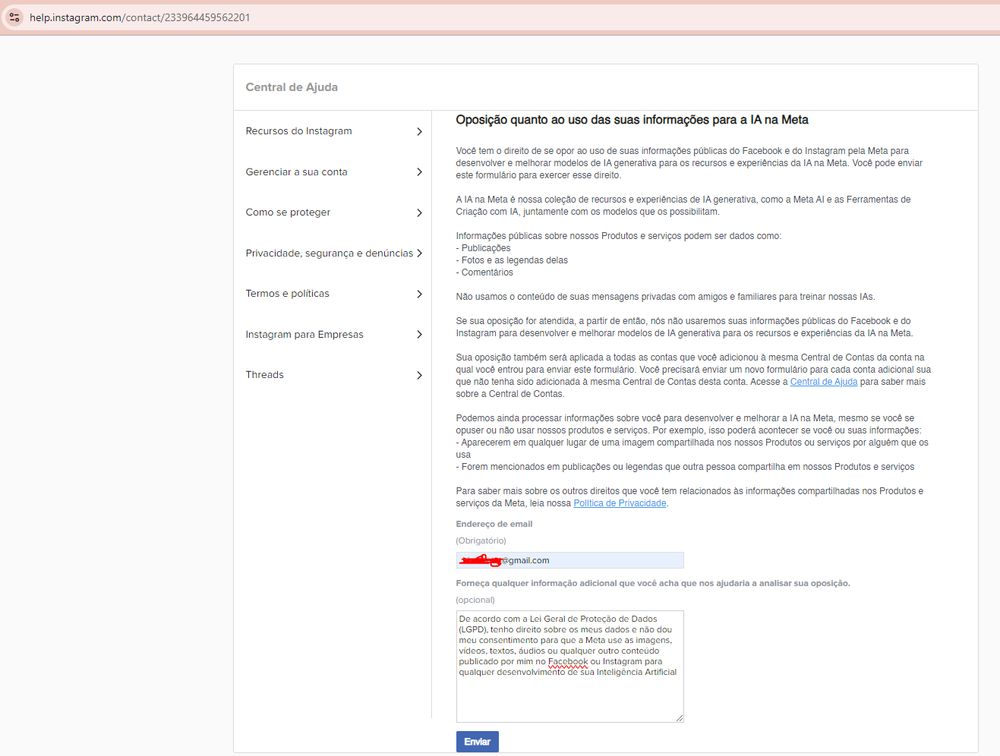Viewport: 1000px width, 756px height.
Task: Click the help.instagram.com URL in address bar
Action: click(140, 18)
